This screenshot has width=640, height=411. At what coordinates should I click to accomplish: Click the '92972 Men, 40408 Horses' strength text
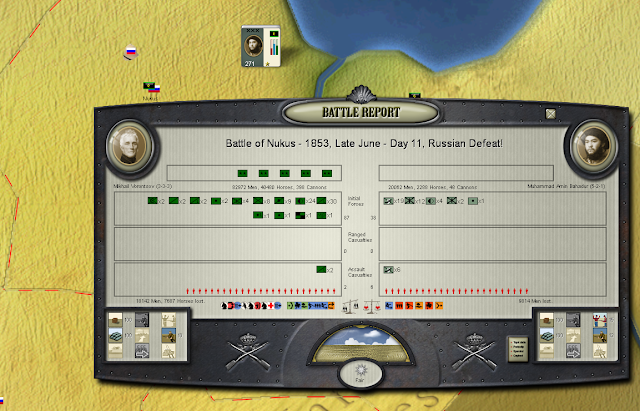coord(279,187)
